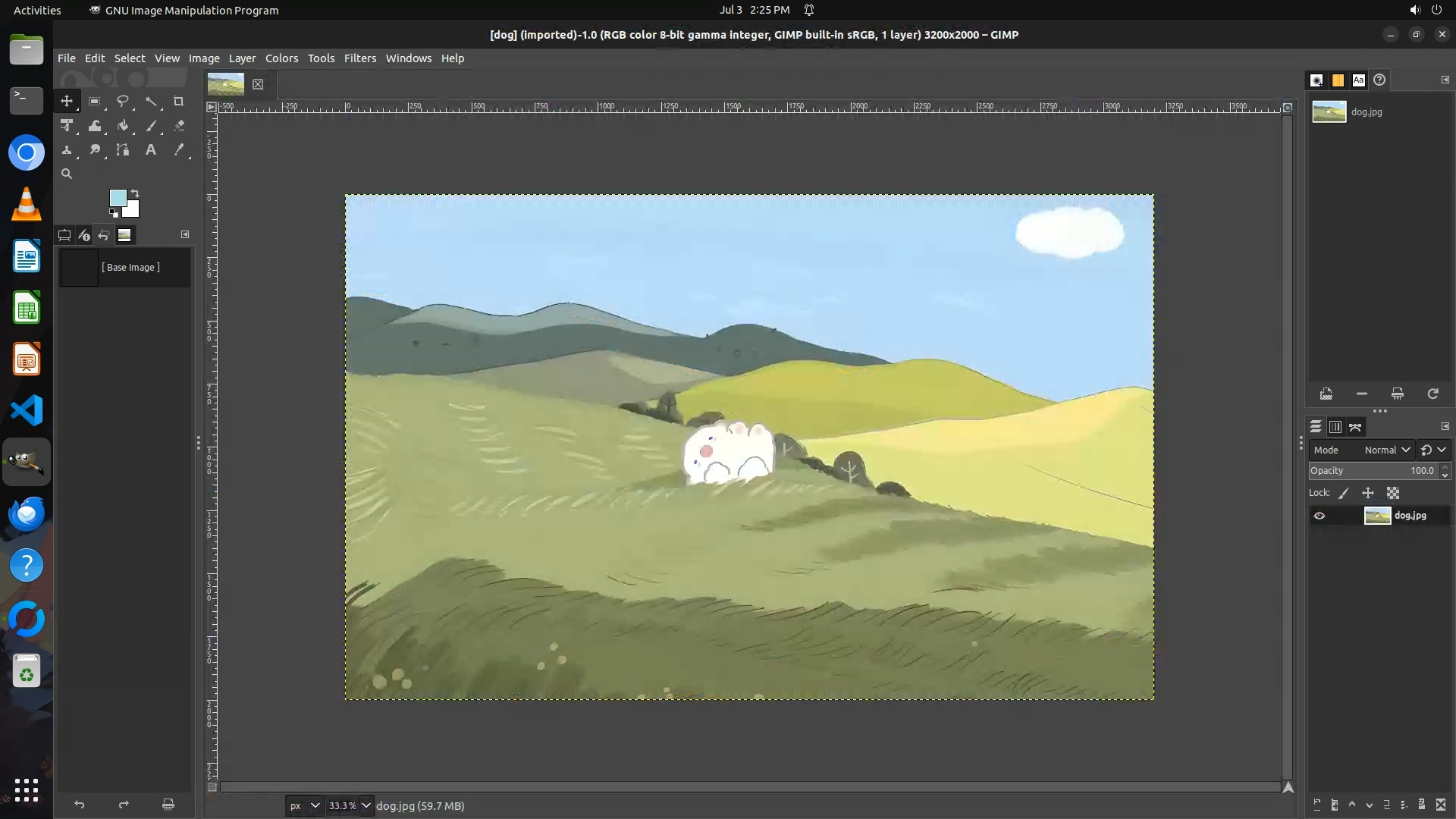Open the Filters menu
1456x819 pixels.
pos(359,58)
